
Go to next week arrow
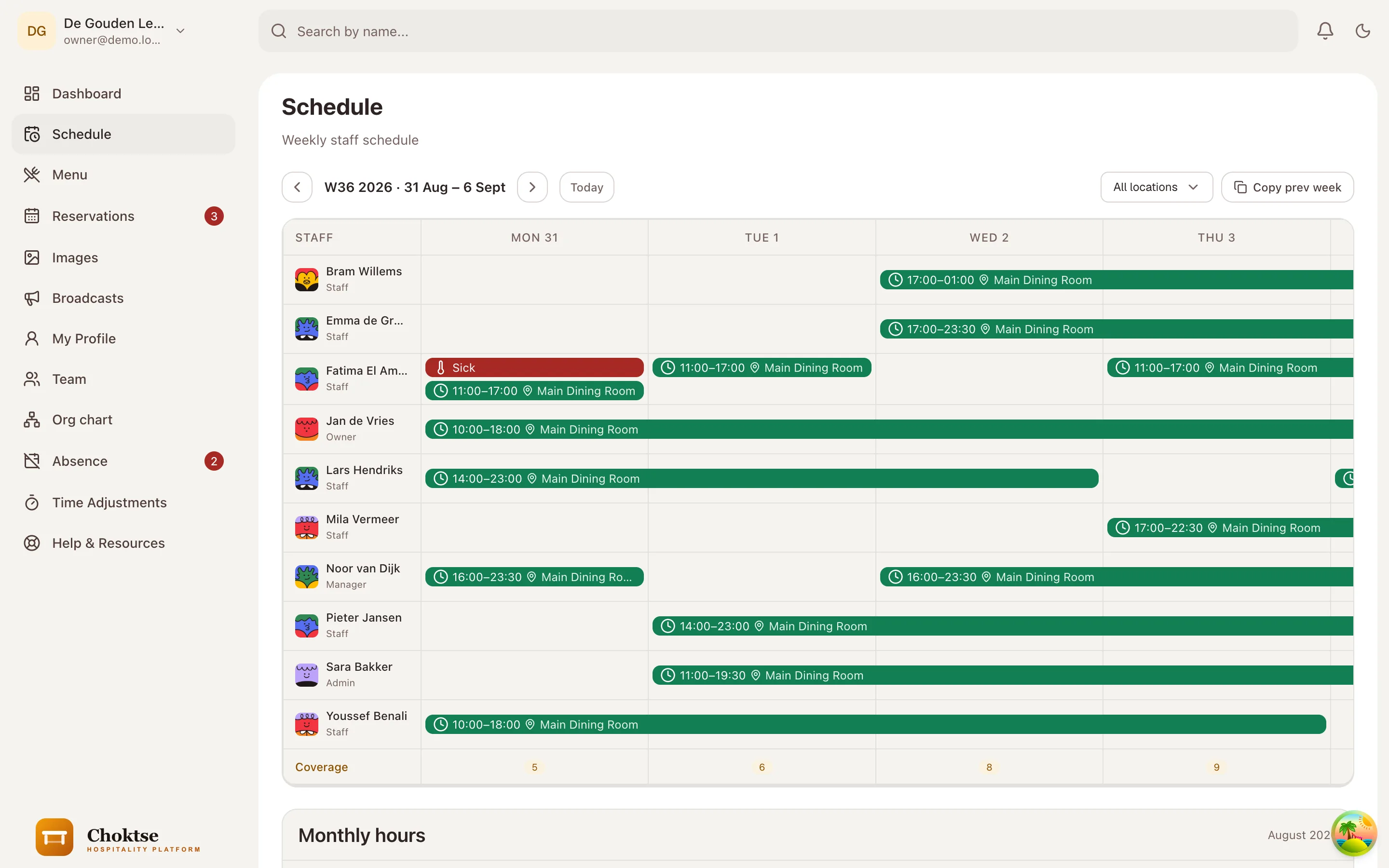pyautogui.click(x=532, y=187)
